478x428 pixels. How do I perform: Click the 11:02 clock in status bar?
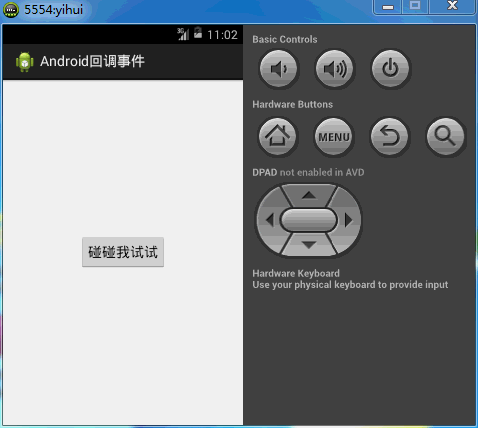pyautogui.click(x=222, y=35)
